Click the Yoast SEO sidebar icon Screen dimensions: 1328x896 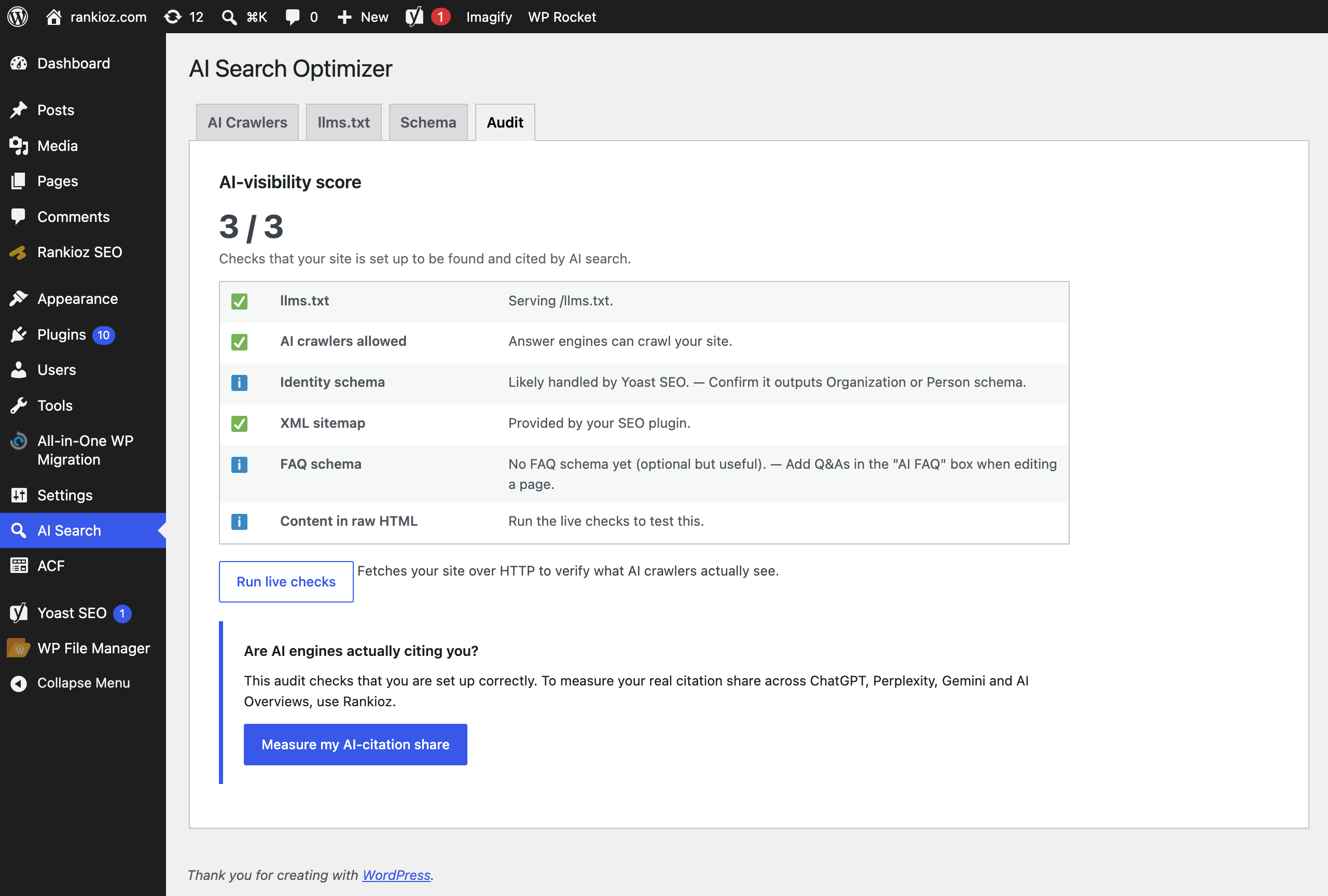click(19, 613)
